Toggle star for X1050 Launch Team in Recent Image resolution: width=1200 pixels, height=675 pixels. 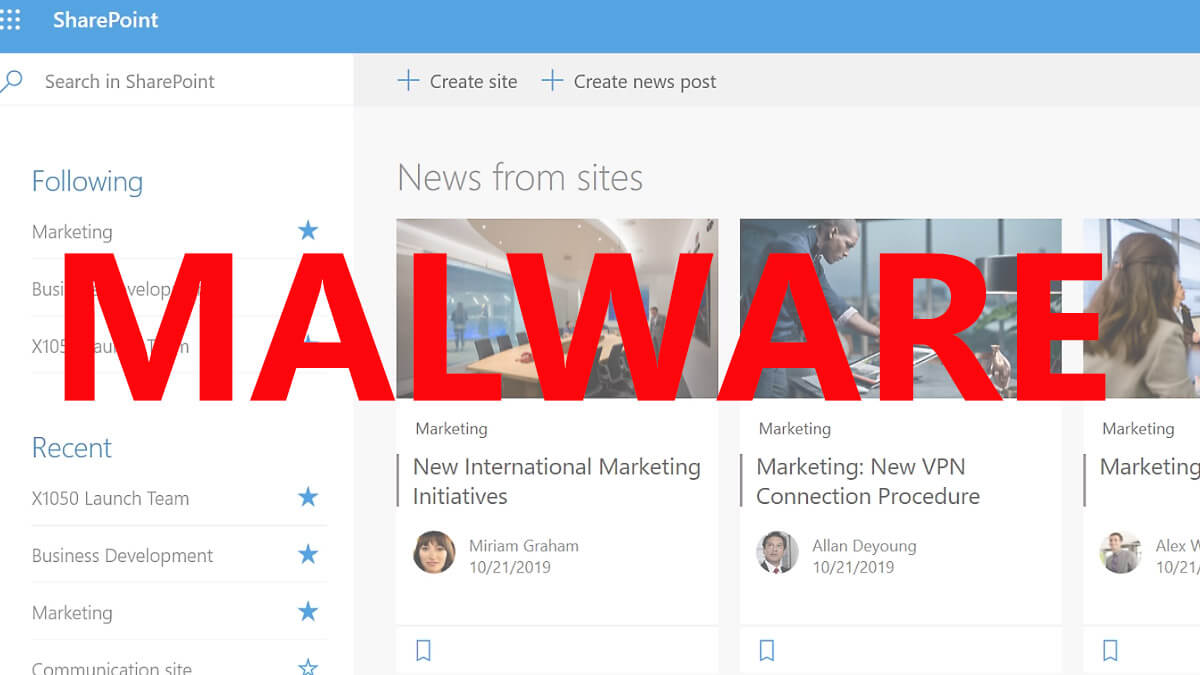tap(308, 497)
